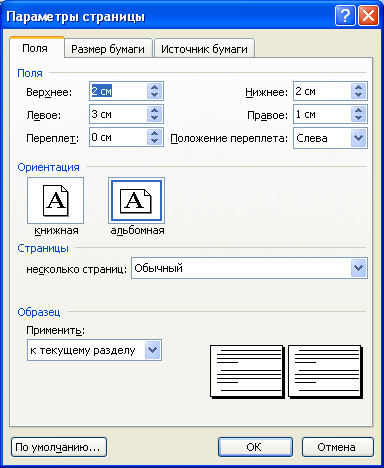Click the Нижнее margin input field
Screen dimensions: 384x468
tap(322, 91)
